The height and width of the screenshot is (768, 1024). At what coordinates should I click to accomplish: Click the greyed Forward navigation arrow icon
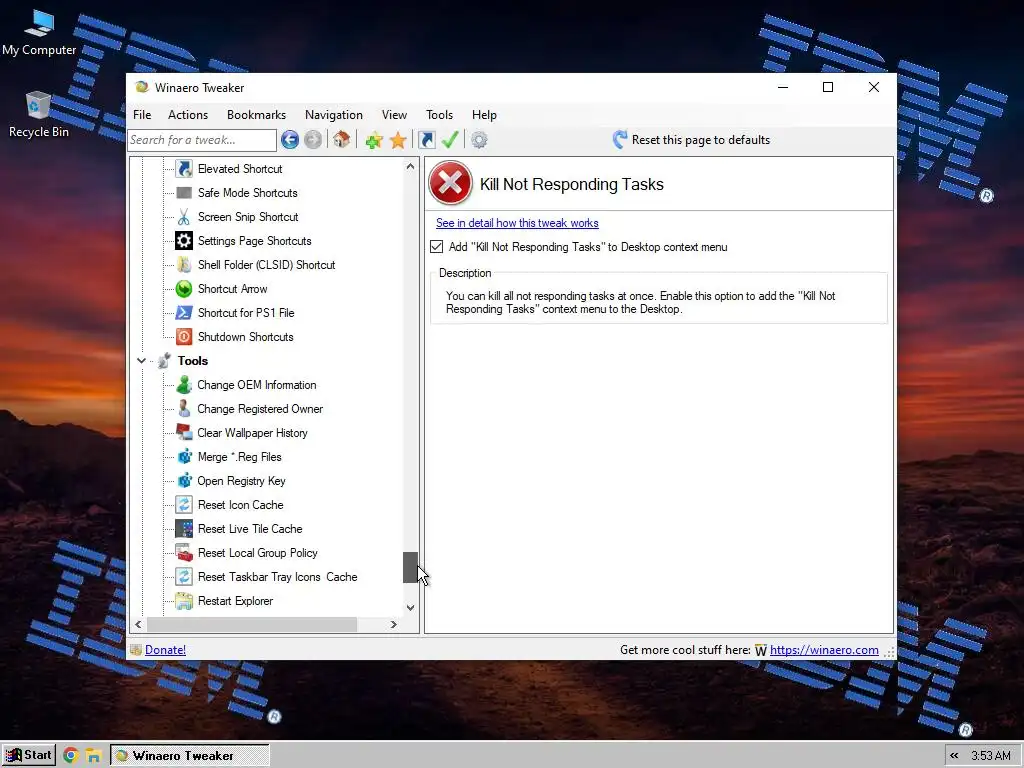[313, 140]
